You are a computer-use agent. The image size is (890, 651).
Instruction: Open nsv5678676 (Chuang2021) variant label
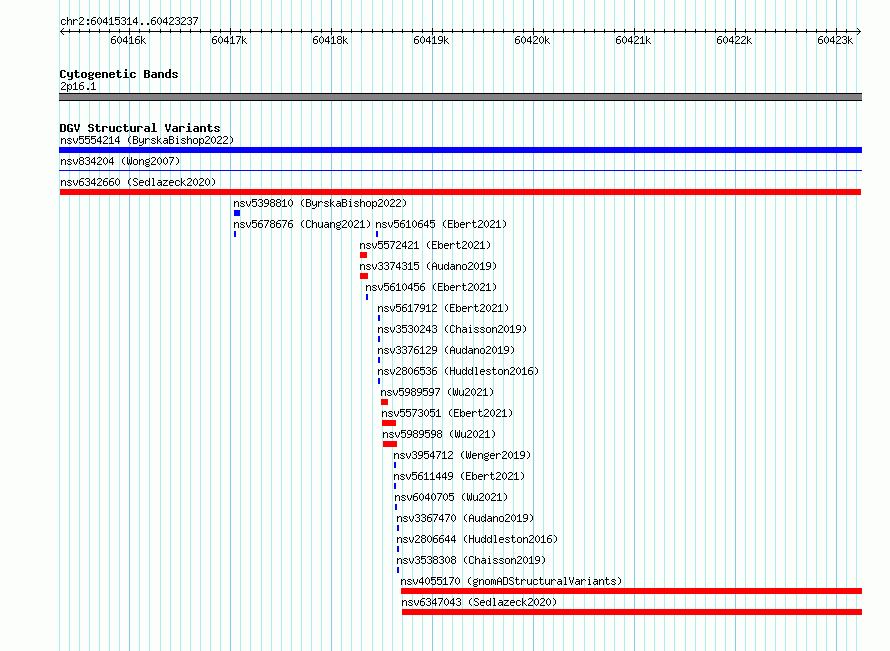(302, 224)
